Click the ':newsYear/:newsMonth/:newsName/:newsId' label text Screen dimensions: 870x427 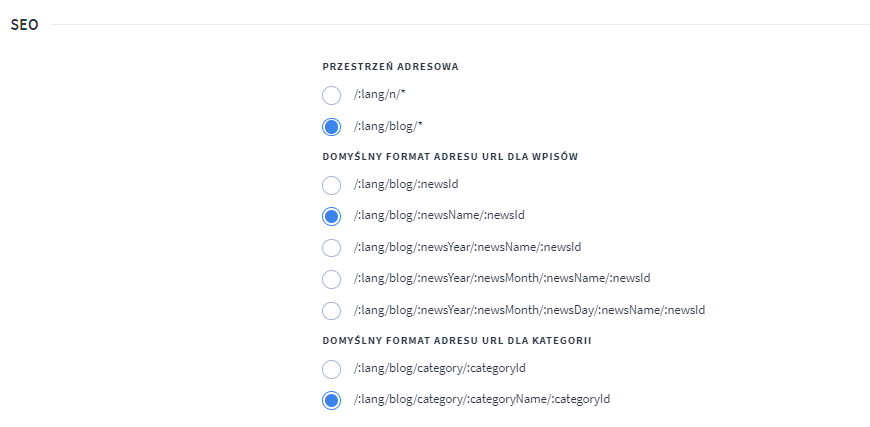(x=502, y=278)
